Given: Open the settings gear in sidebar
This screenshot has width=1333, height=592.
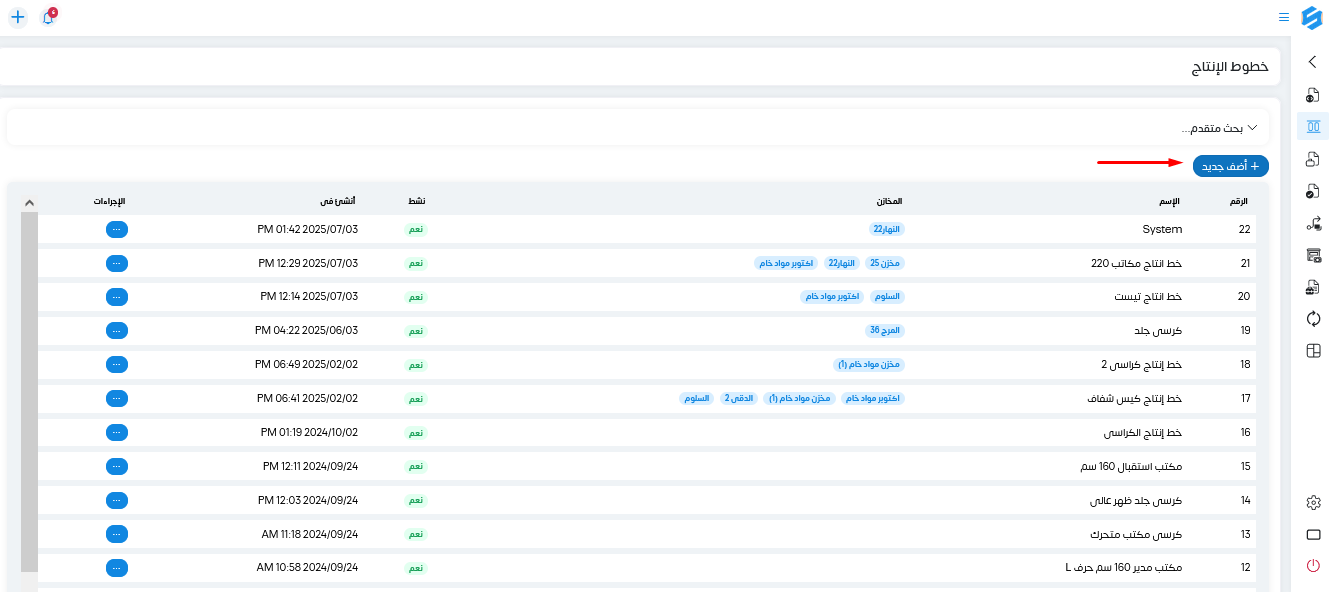Looking at the screenshot, I should 1314,503.
